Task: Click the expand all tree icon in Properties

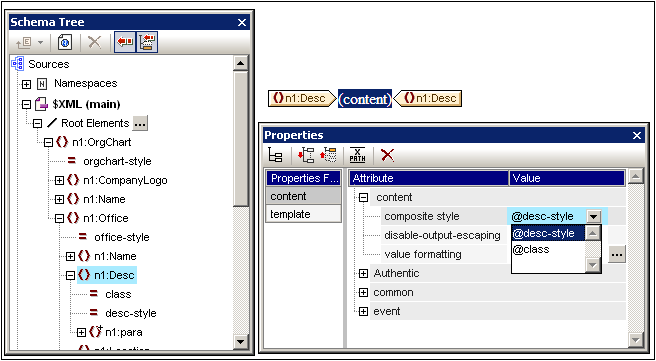Action: click(x=306, y=155)
